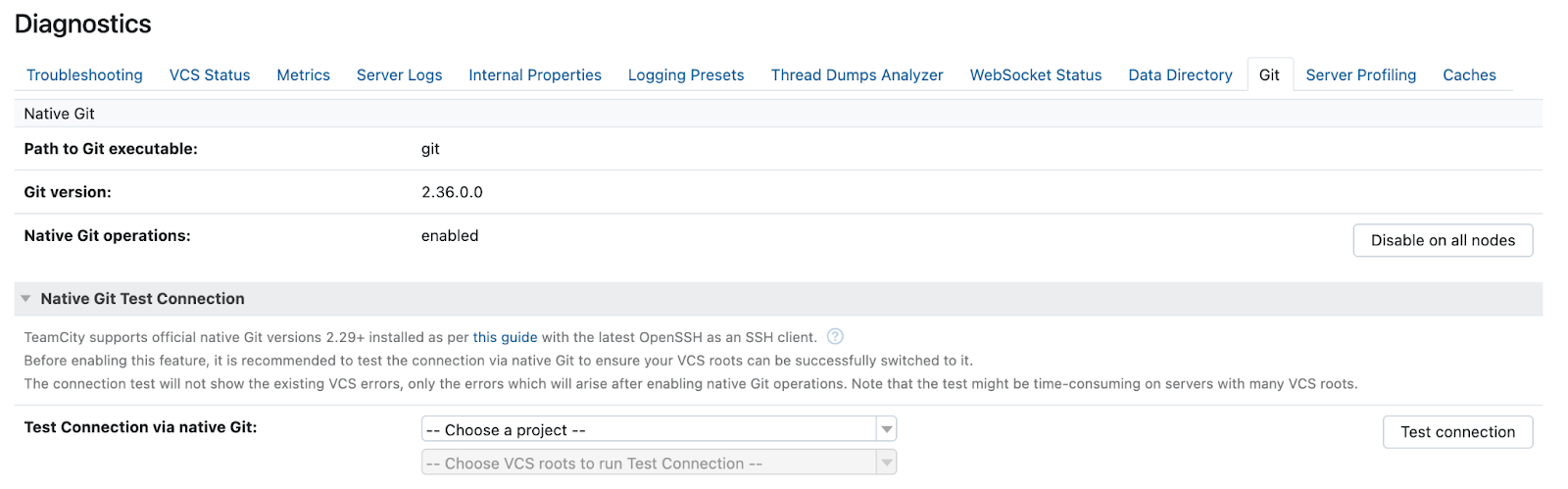Screen dimensions: 1568x489
Task: Click the 'Path to Git executable:' label
Action: point(111,149)
